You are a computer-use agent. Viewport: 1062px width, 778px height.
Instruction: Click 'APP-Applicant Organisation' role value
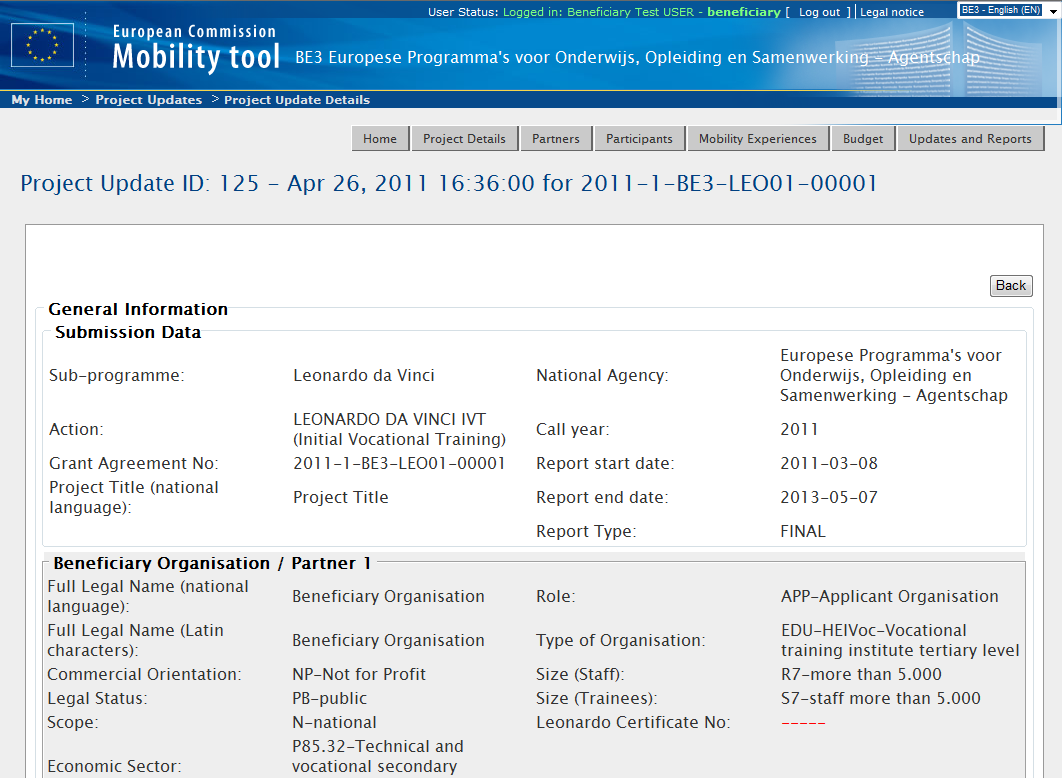pyautogui.click(x=889, y=597)
